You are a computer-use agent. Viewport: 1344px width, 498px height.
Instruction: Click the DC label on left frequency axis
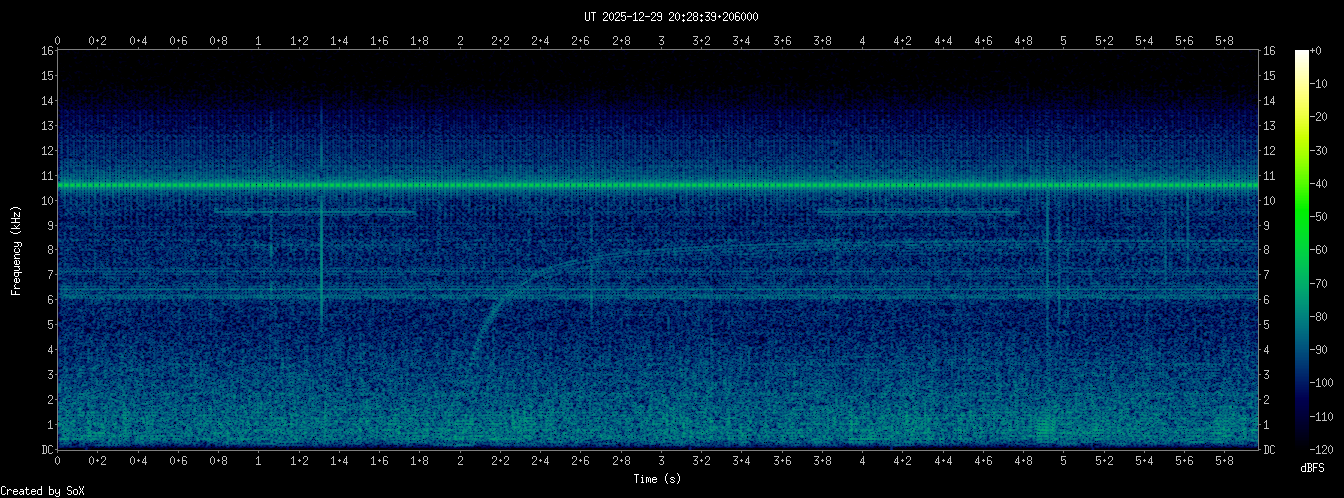47,449
